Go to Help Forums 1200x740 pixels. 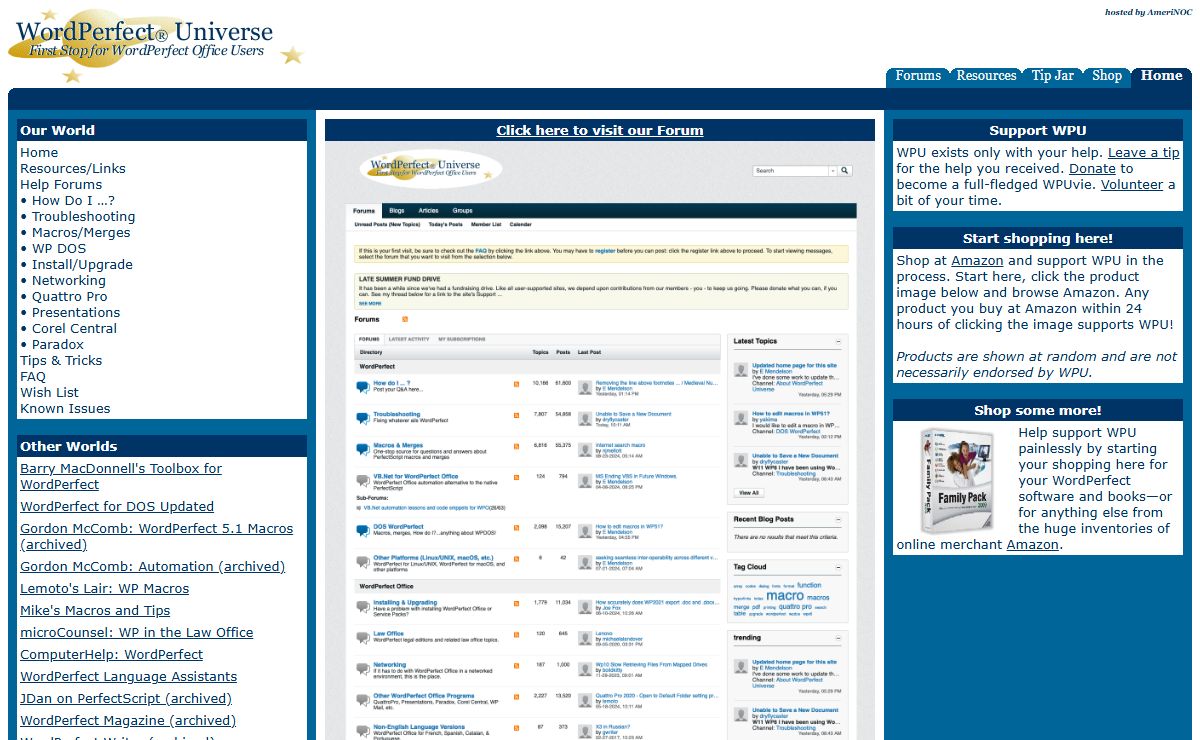tap(61, 185)
